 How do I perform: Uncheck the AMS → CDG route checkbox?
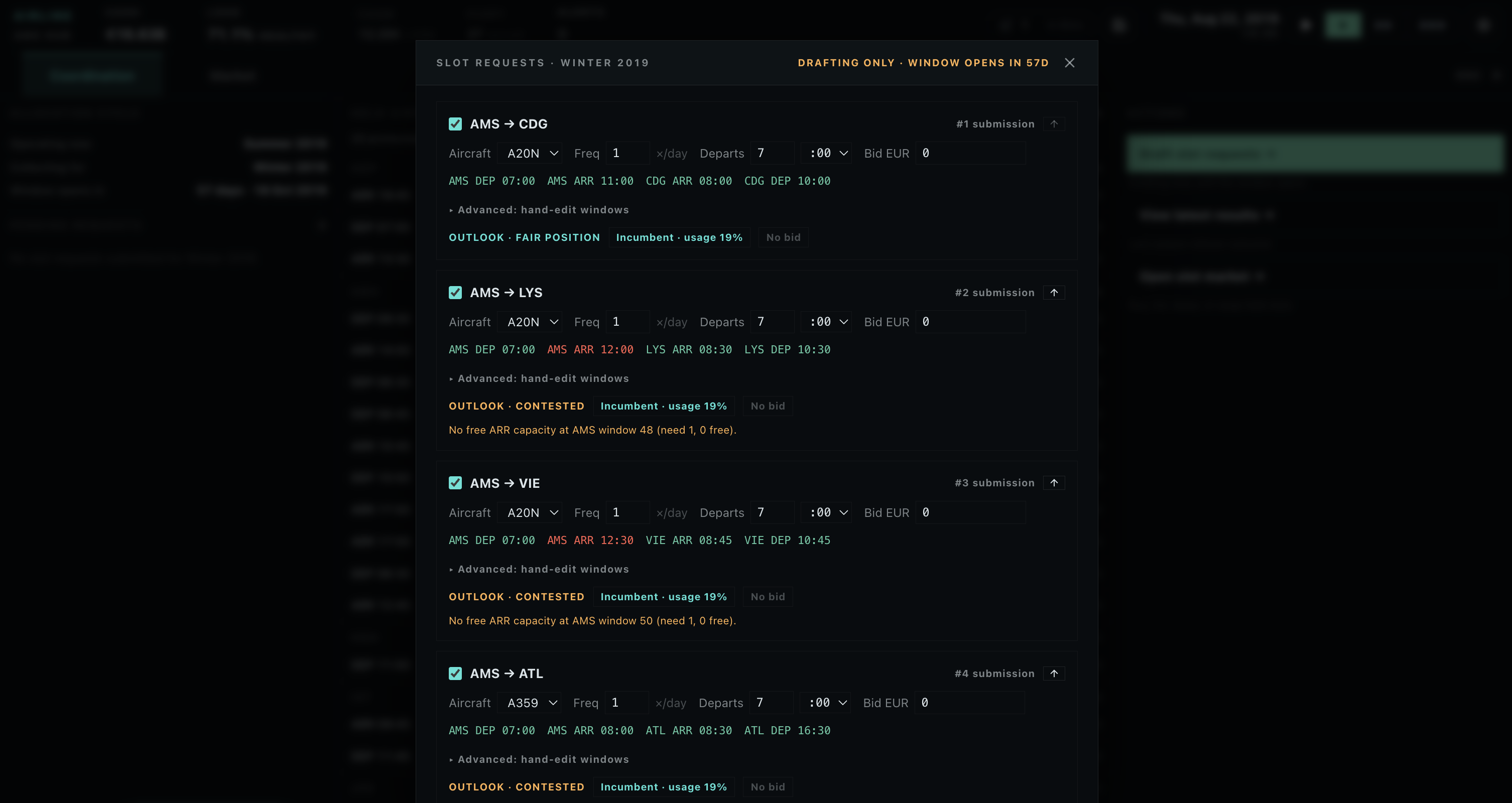455,124
